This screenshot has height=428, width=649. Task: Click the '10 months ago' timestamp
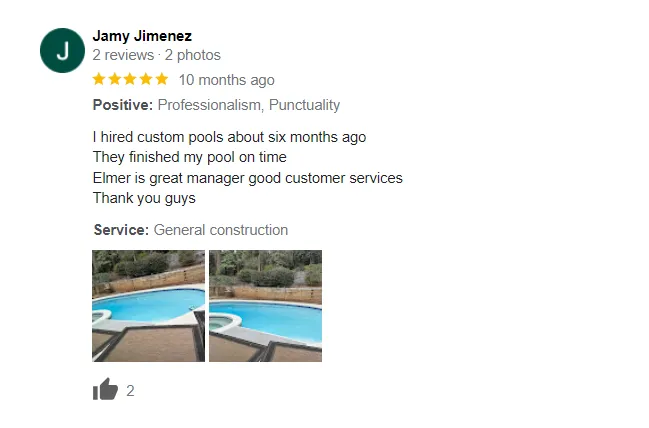coord(226,80)
